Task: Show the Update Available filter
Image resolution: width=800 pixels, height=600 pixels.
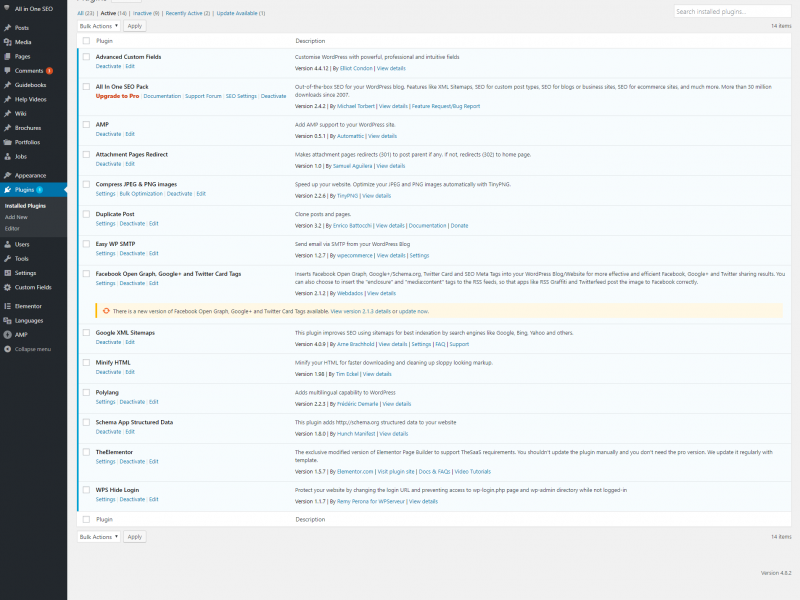Action: (237, 13)
